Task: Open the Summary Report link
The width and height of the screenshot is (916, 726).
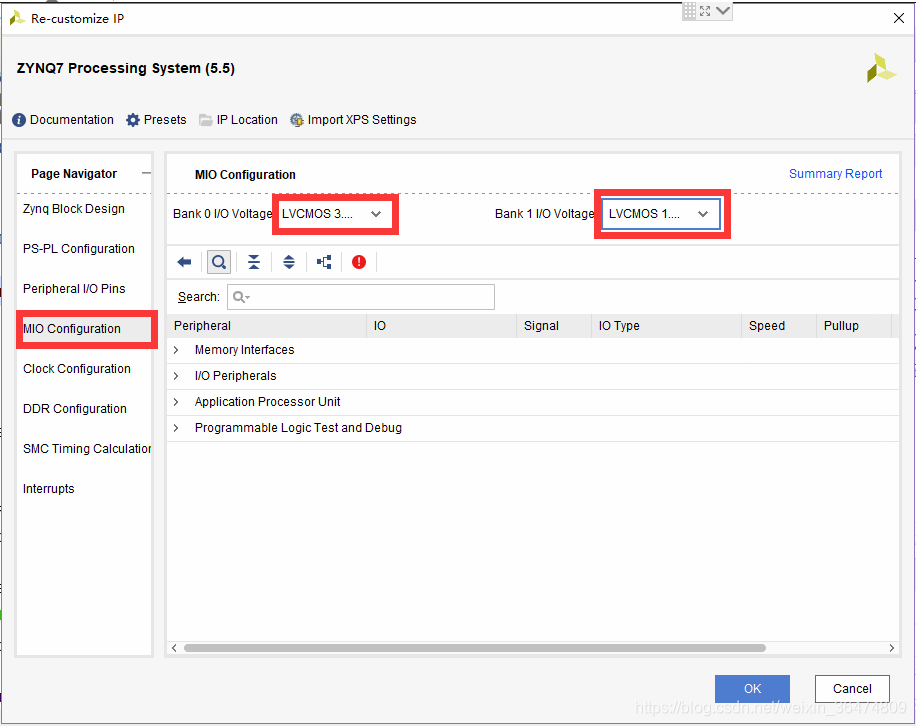Action: coord(835,174)
